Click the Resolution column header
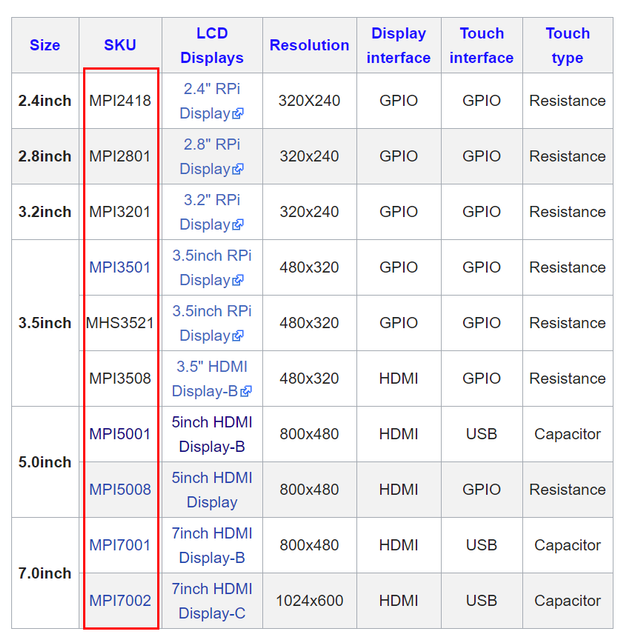The width and height of the screenshot is (624, 640). click(x=309, y=45)
